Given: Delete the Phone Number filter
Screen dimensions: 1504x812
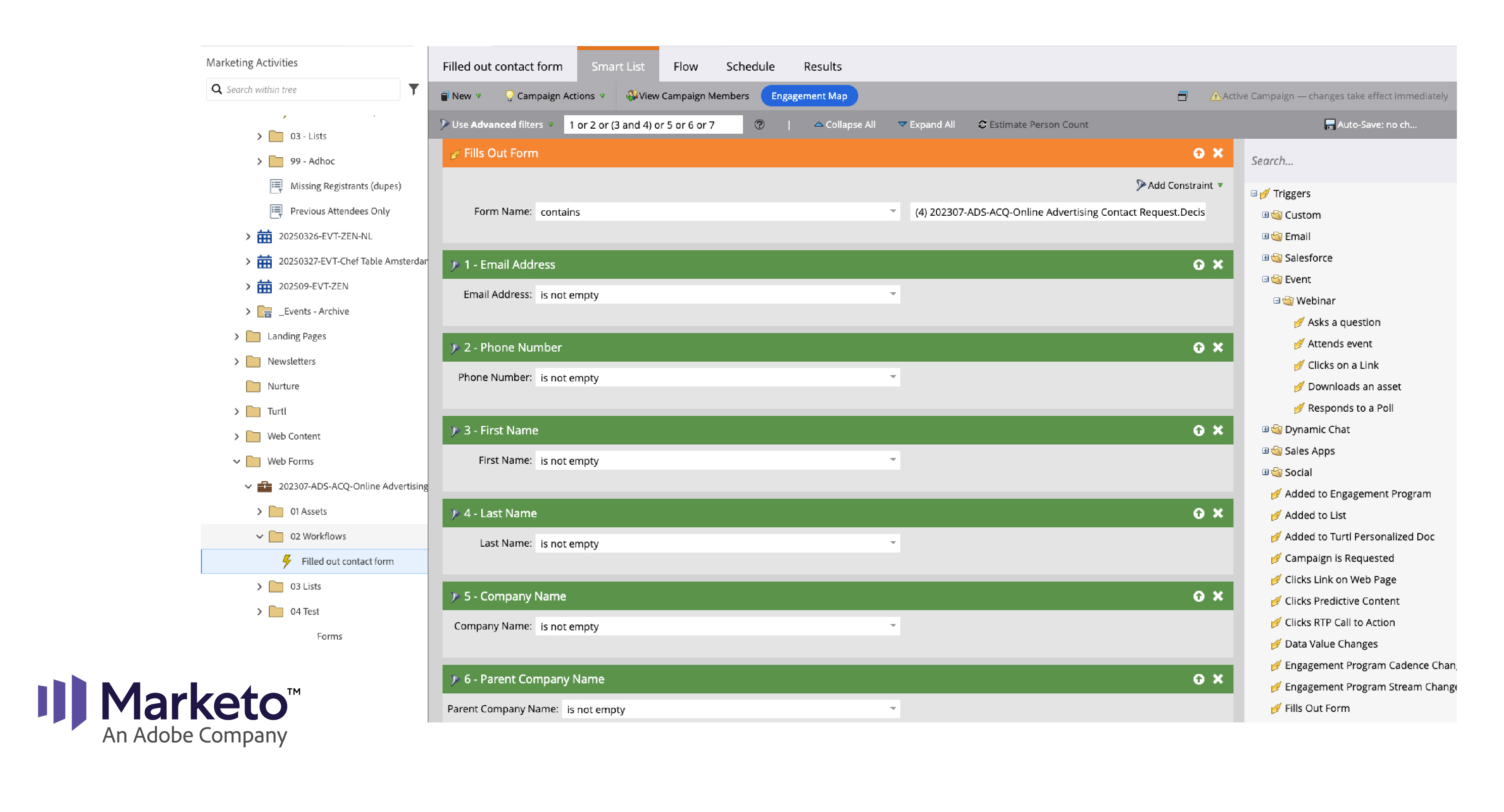Looking at the screenshot, I should 1218,348.
